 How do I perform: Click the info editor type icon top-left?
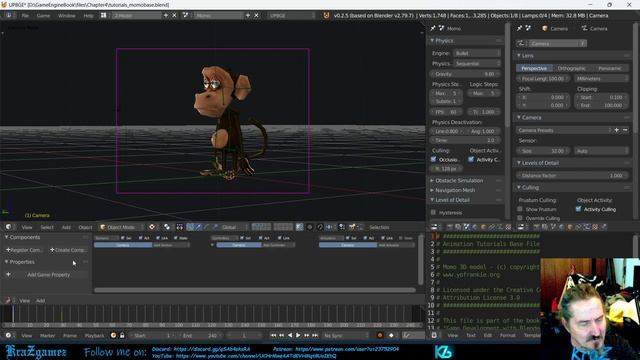point(9,15)
